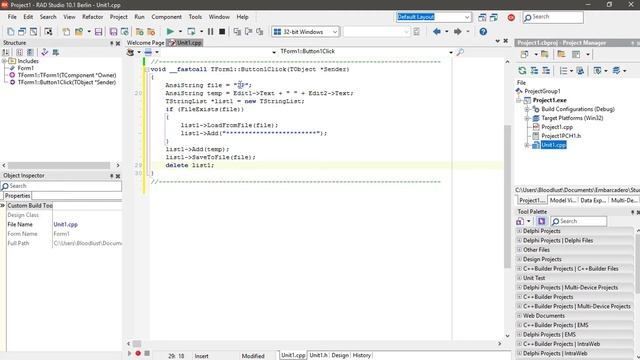This screenshot has height=360, width=640.
Task: Save the current desktop layout icon
Action: (x=482, y=17)
